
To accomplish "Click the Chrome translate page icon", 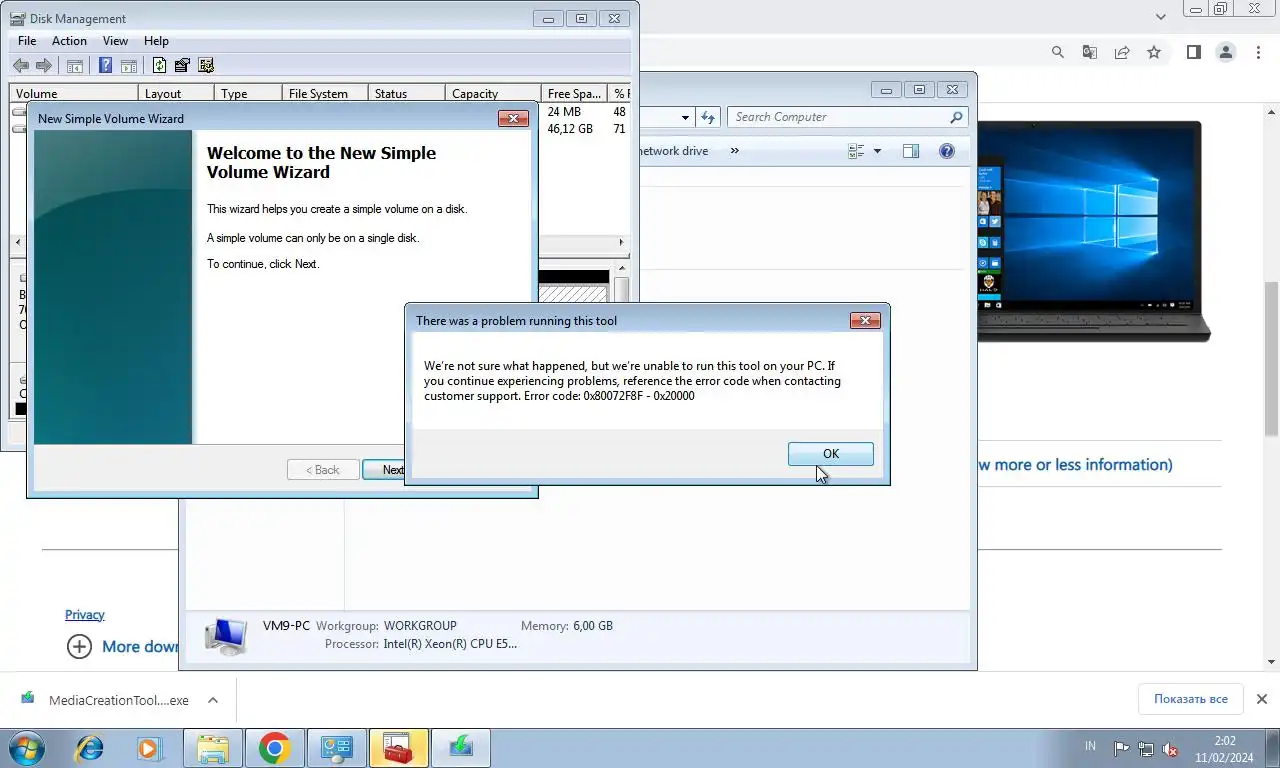I will pyautogui.click(x=1090, y=52).
